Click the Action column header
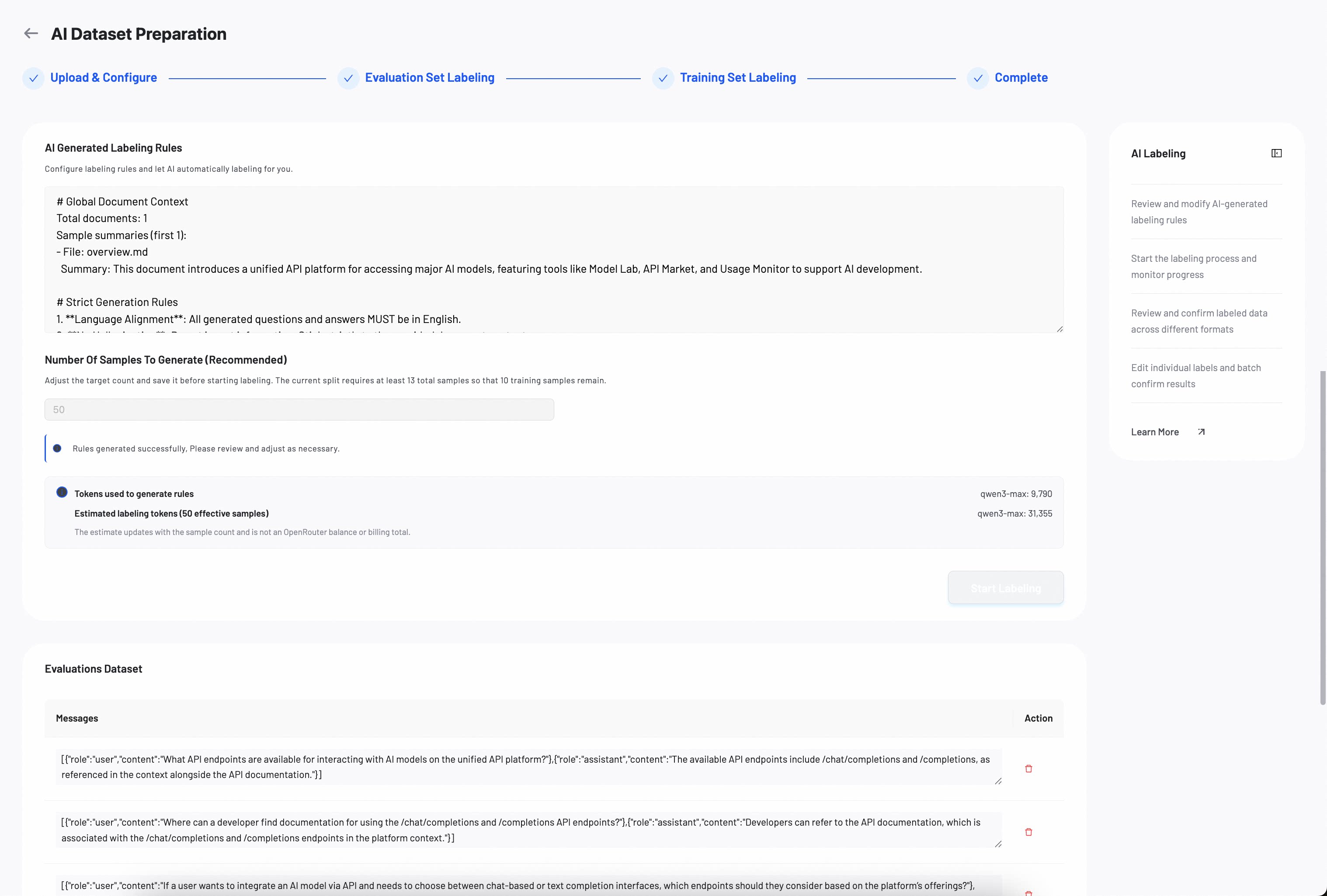This screenshot has width=1327, height=896. coord(1038,719)
